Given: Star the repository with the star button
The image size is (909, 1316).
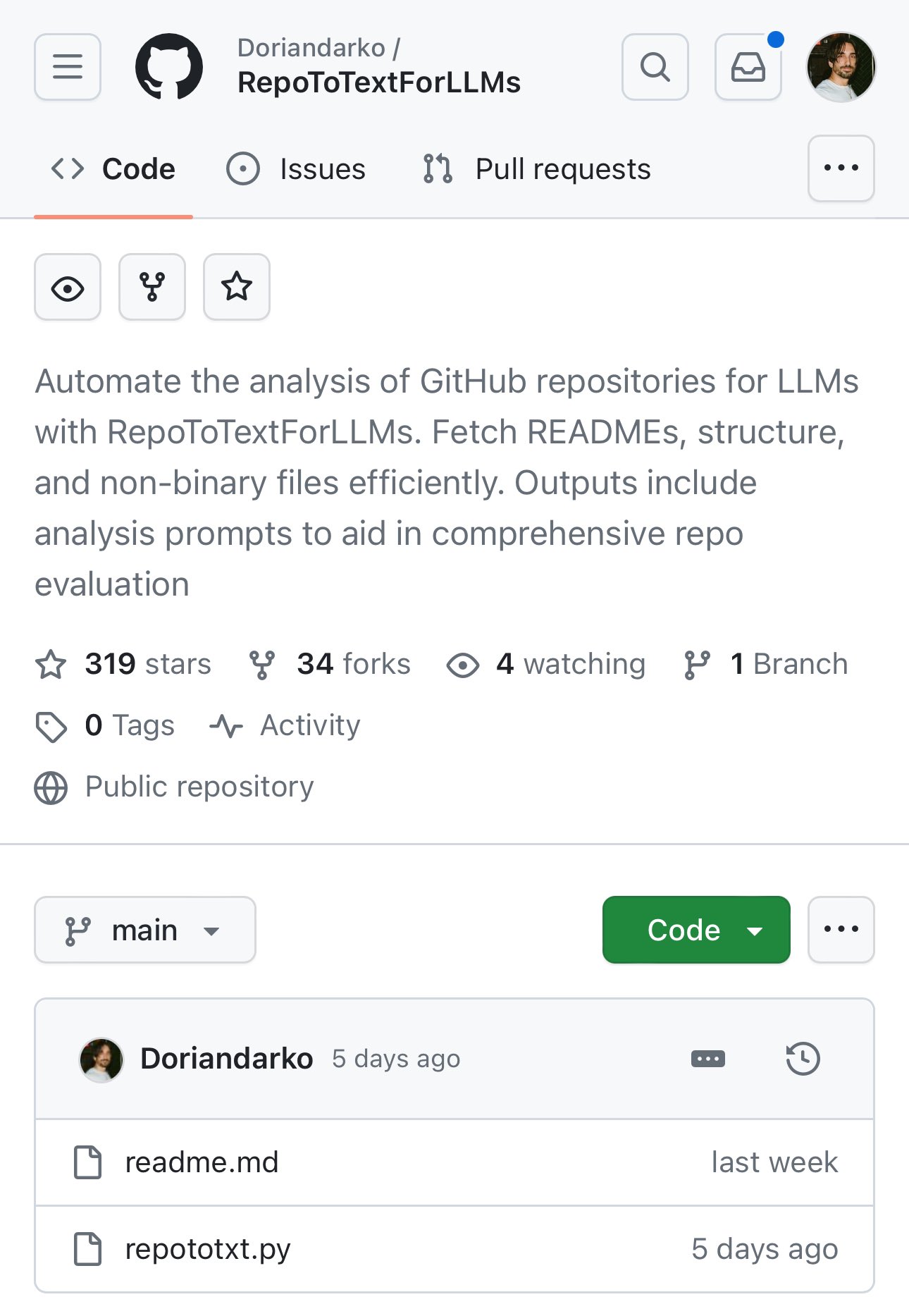Looking at the screenshot, I should pos(237,287).
